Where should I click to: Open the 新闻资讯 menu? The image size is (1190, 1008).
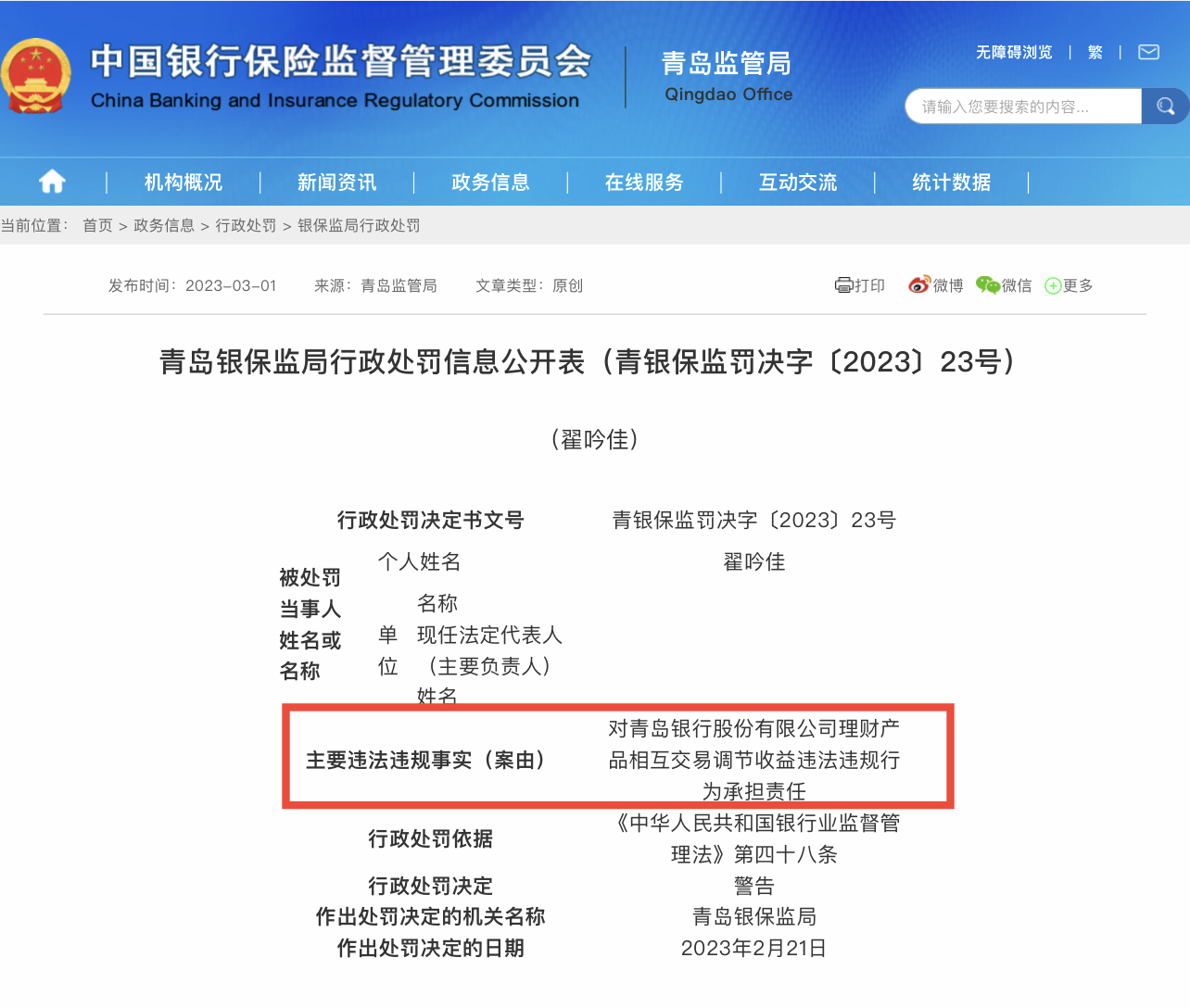point(336,183)
